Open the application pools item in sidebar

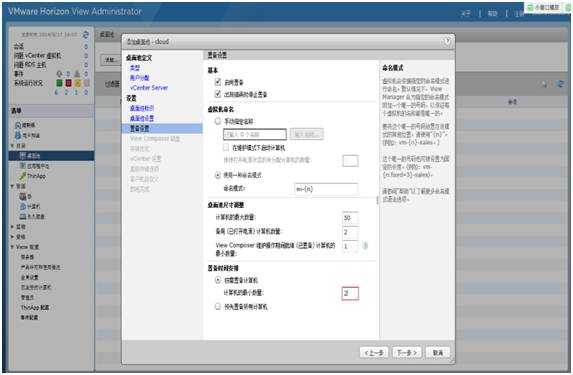coord(34,166)
